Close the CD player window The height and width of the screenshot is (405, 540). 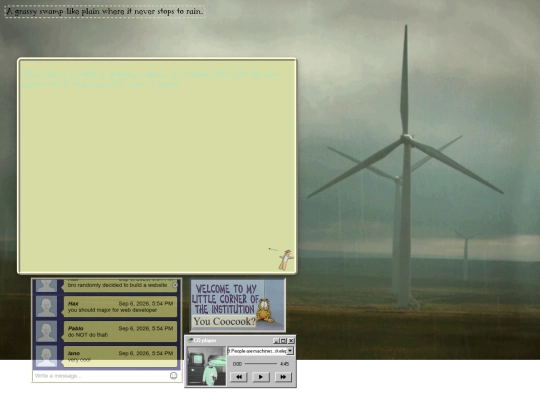tap(291, 341)
